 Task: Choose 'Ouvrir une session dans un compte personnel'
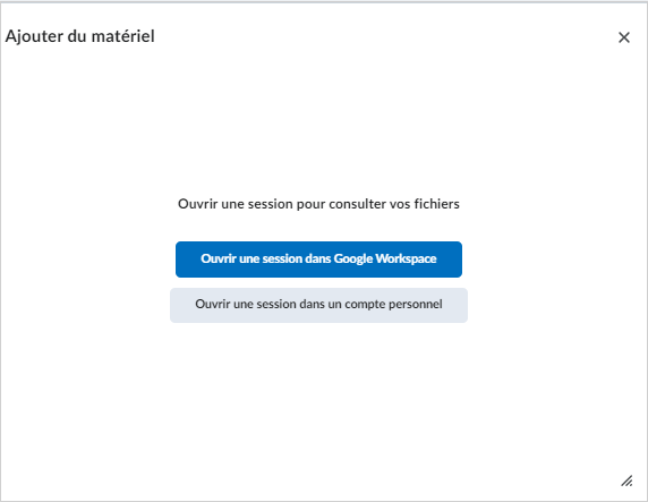319,305
